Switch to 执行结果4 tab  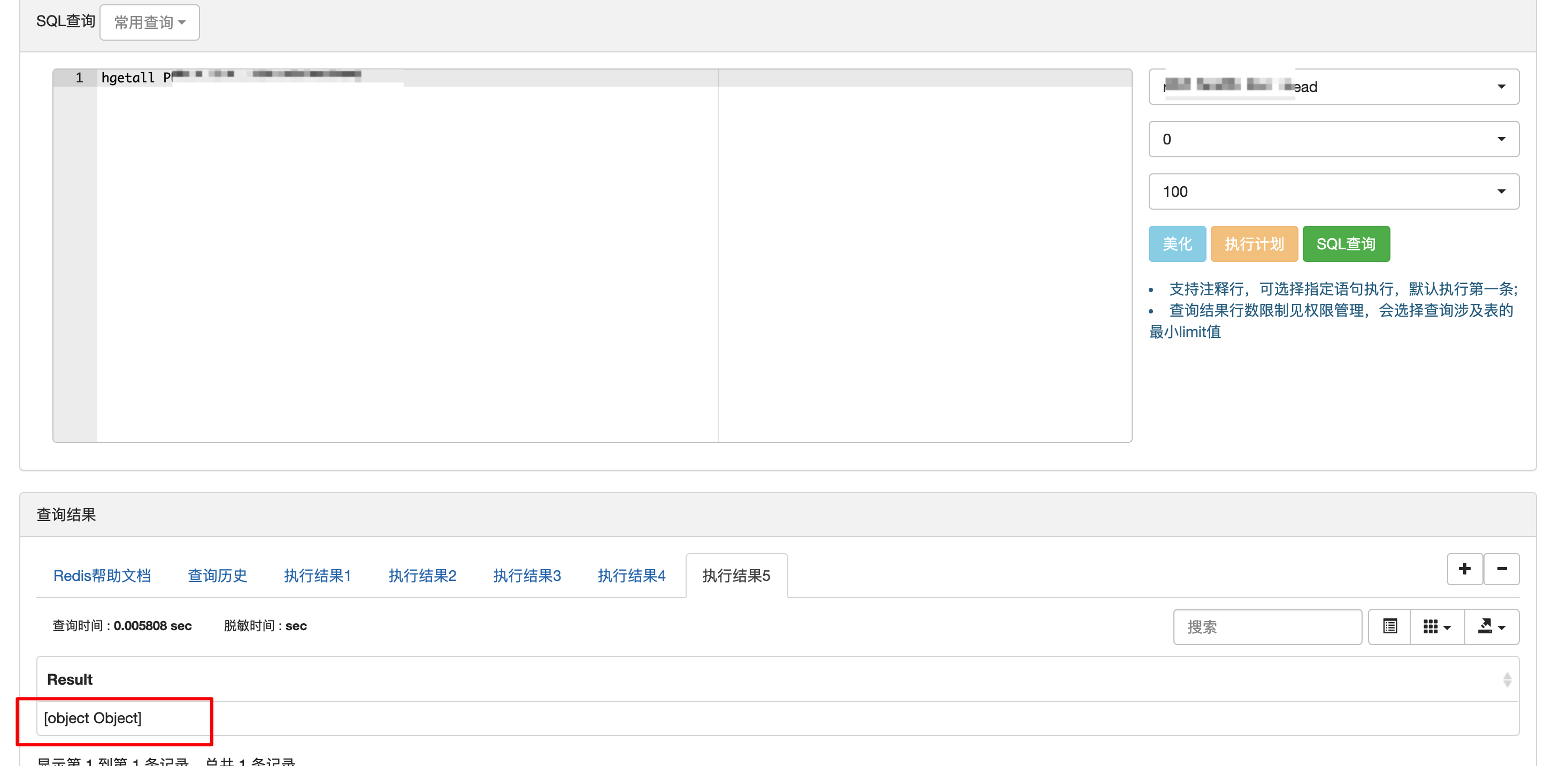(x=632, y=576)
